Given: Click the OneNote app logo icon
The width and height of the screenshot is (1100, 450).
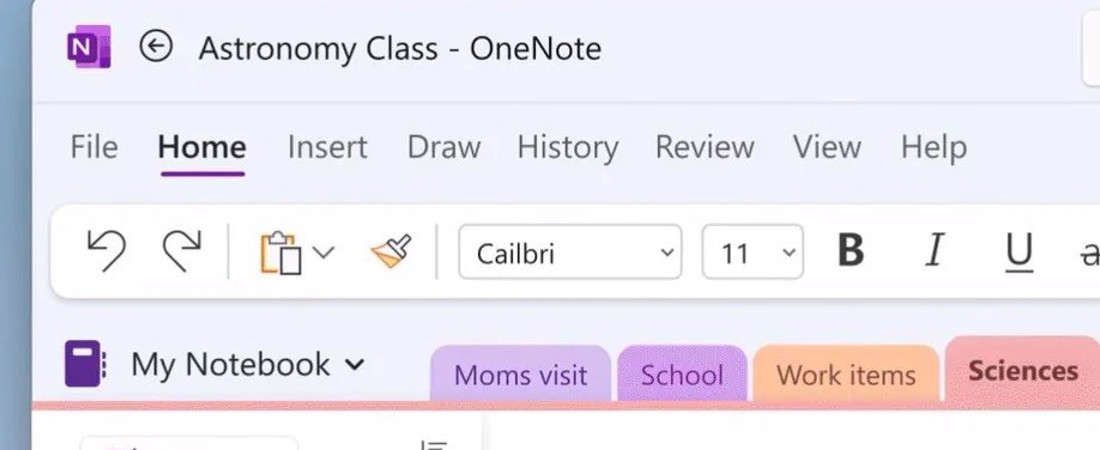Looking at the screenshot, I should pyautogui.click(x=88, y=47).
